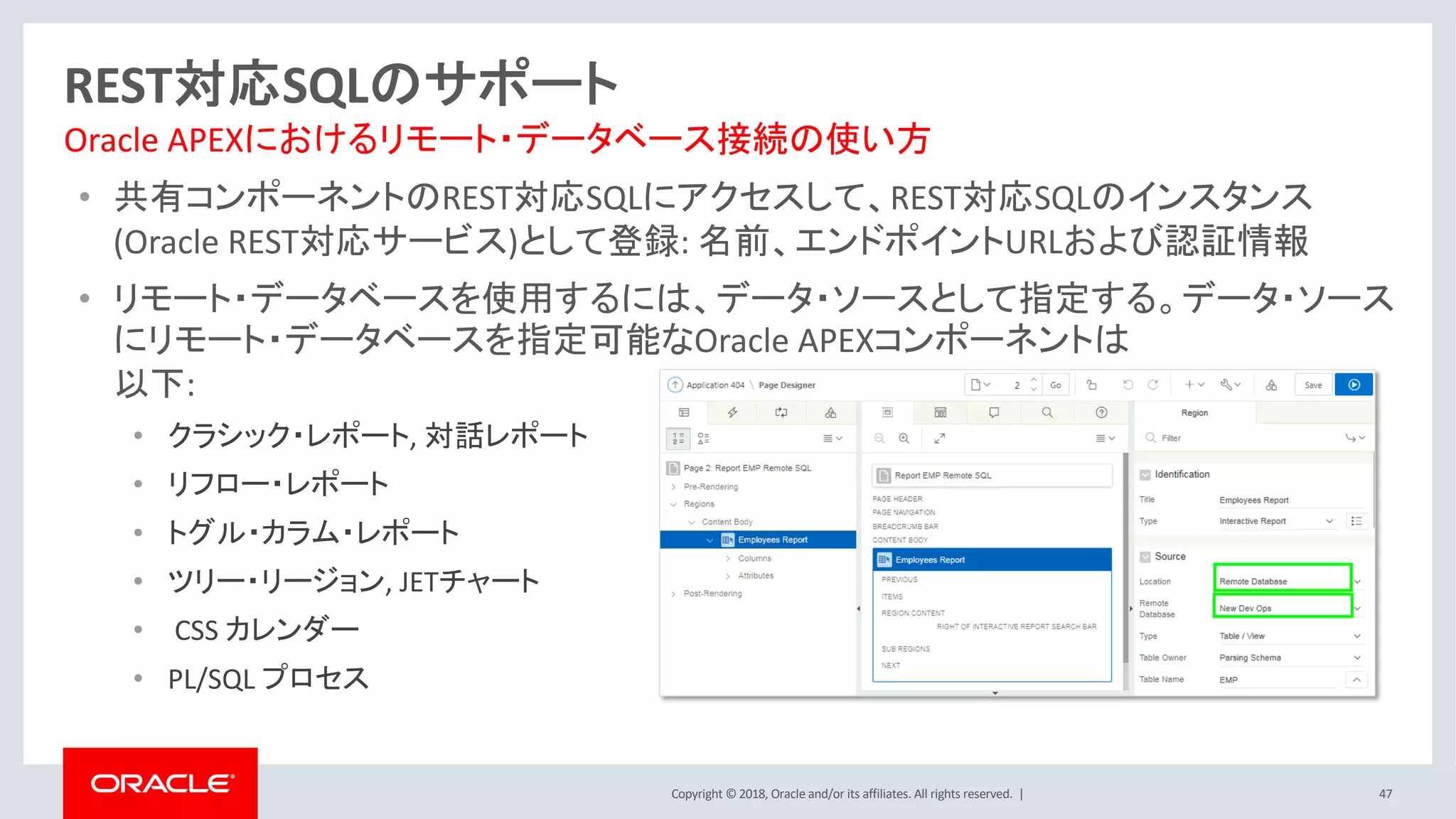The width and height of the screenshot is (1456, 819).
Task: Click the layout pane vertical scrollbar
Action: pos(1125,558)
